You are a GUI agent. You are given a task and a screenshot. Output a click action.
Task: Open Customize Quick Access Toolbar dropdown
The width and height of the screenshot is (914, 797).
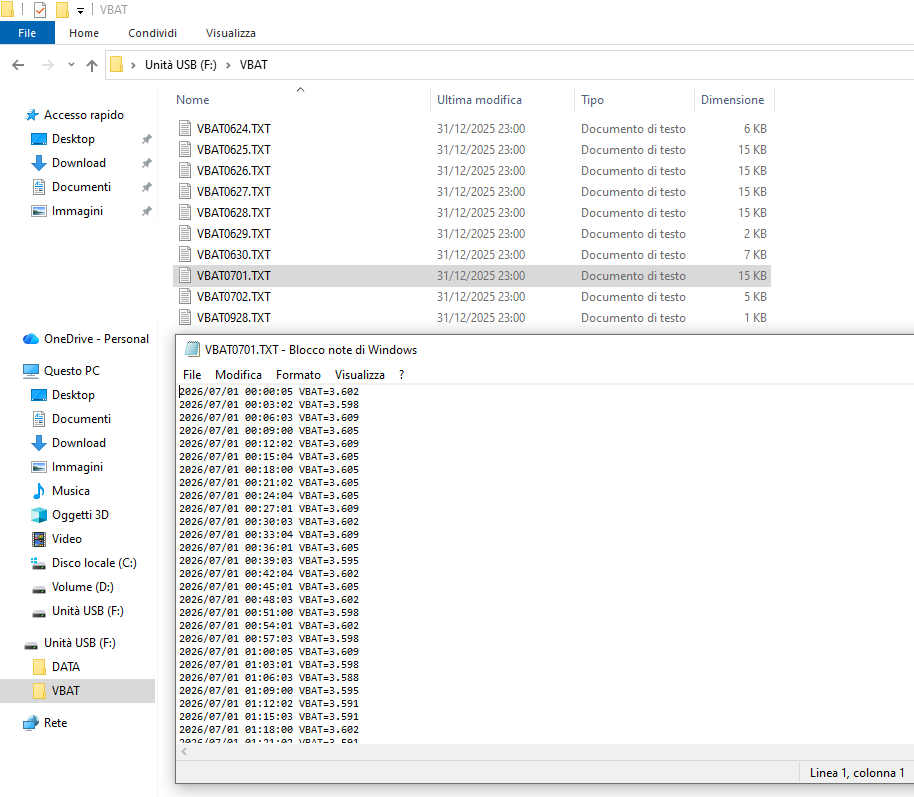[80, 10]
